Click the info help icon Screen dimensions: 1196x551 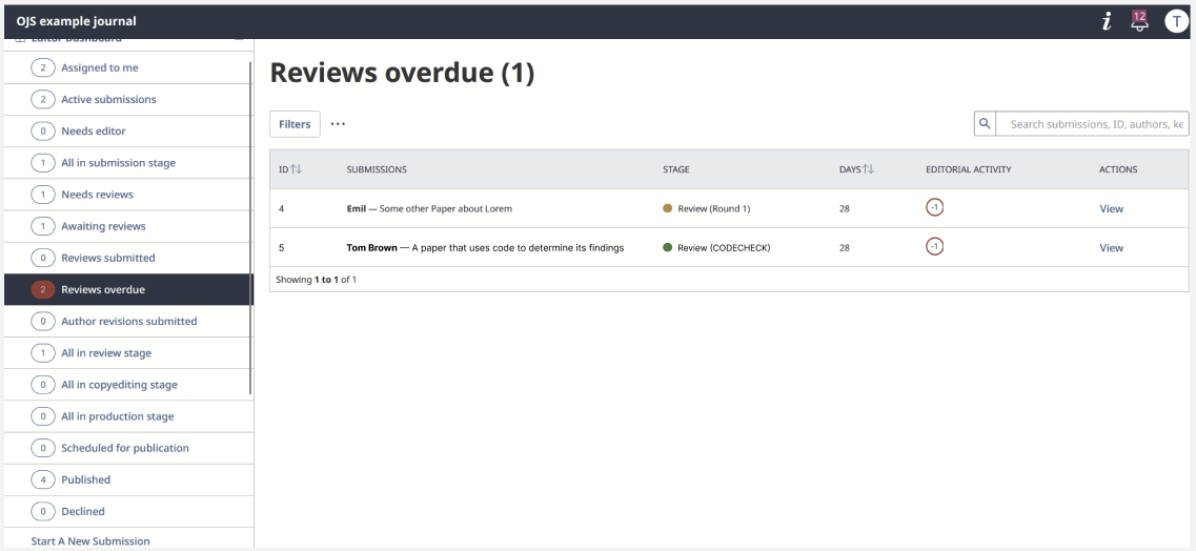tap(1107, 21)
